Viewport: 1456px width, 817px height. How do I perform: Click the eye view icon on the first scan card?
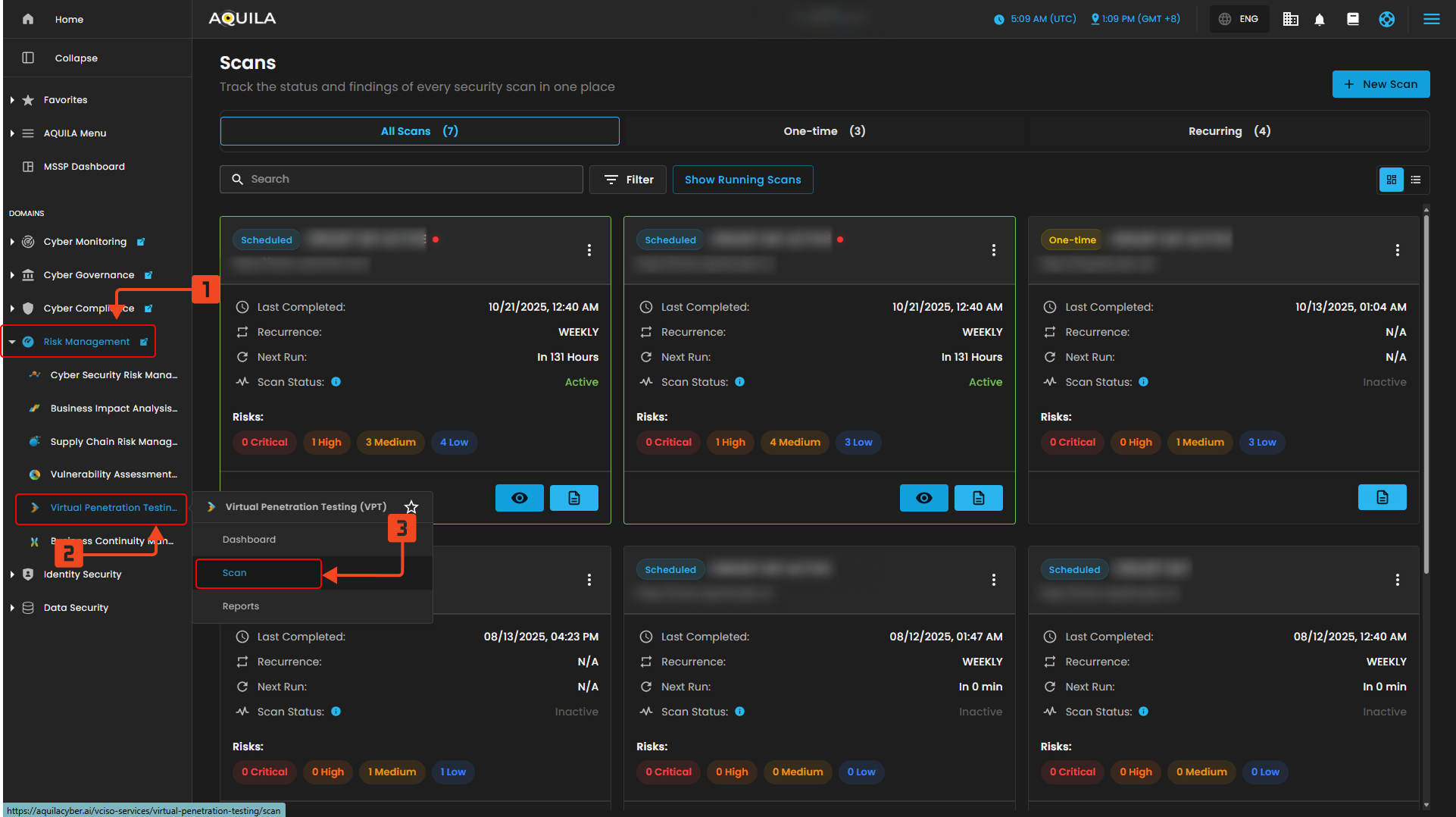(520, 498)
